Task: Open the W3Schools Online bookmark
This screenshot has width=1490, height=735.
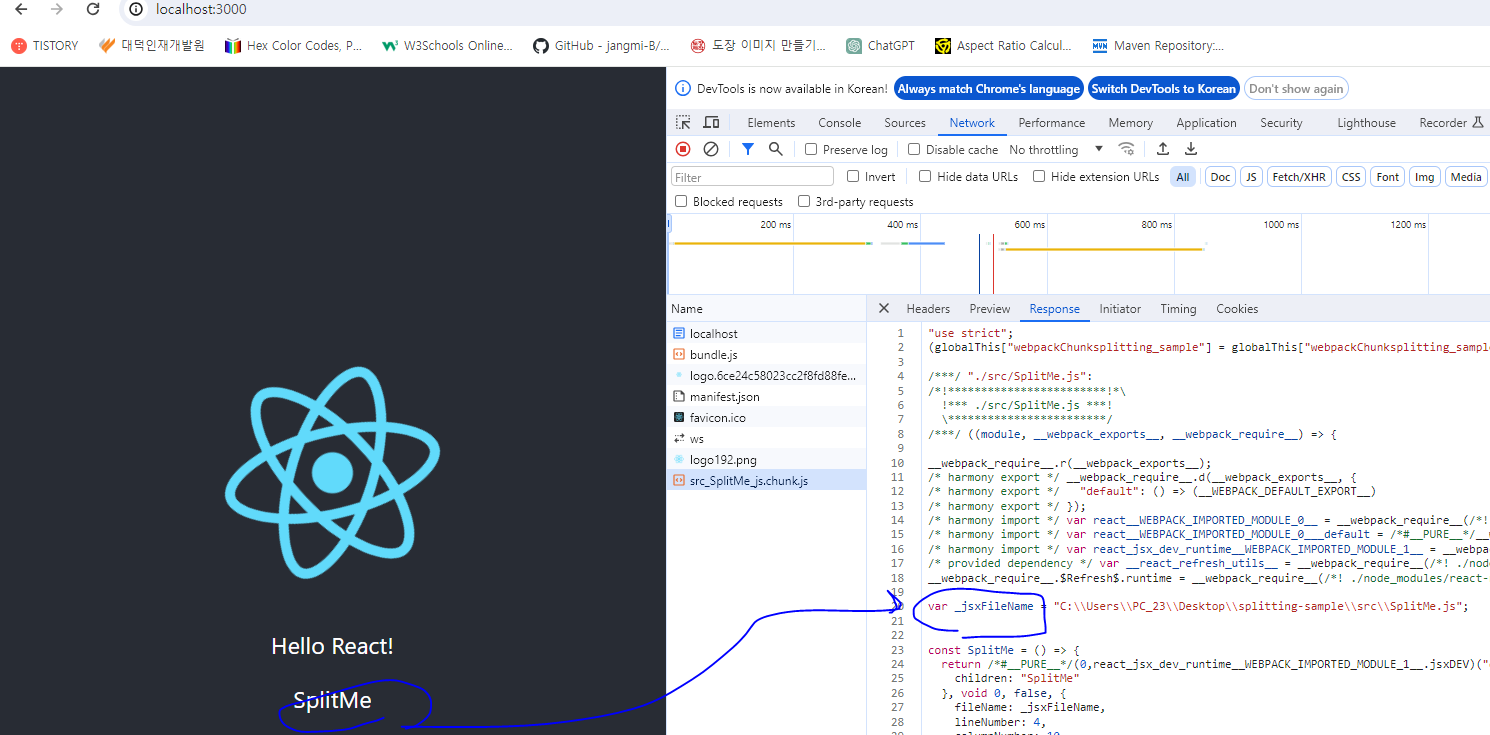Action: point(447,46)
